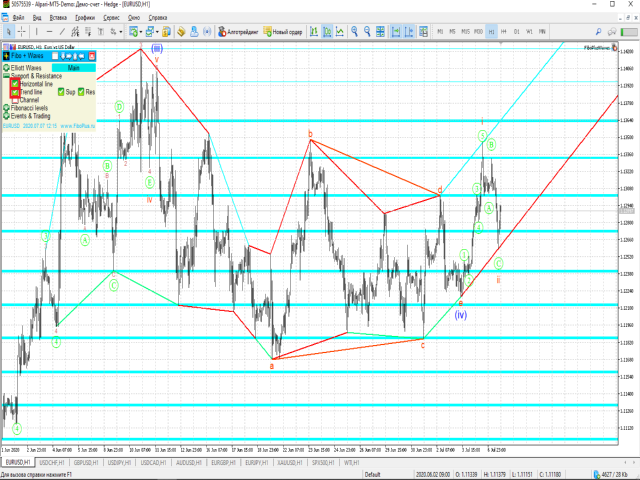The width and height of the screenshot is (640, 480).
Task: Open the Market Watch window icon
Action: point(167,31)
